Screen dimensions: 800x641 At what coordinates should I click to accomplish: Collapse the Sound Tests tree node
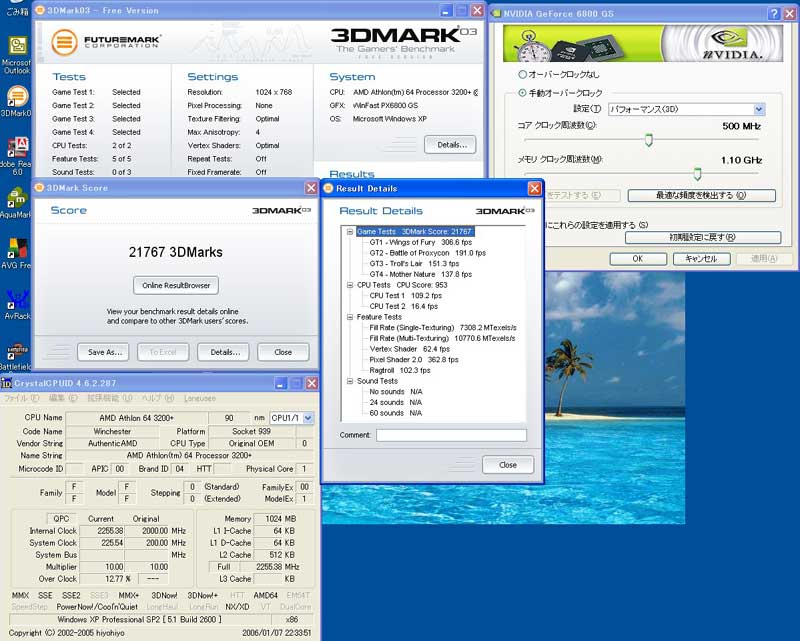[x=350, y=381]
